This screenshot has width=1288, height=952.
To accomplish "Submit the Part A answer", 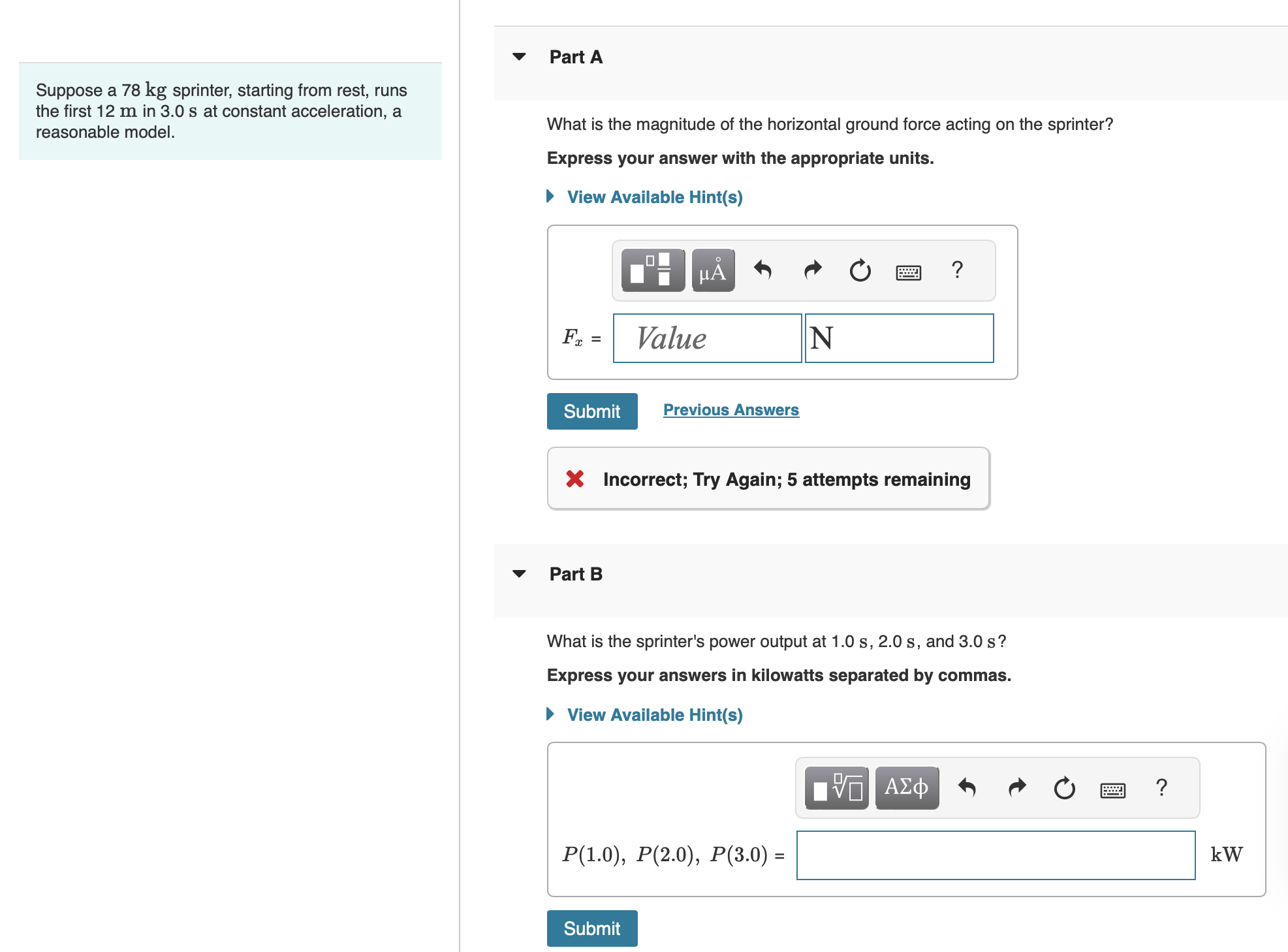I will 592,411.
